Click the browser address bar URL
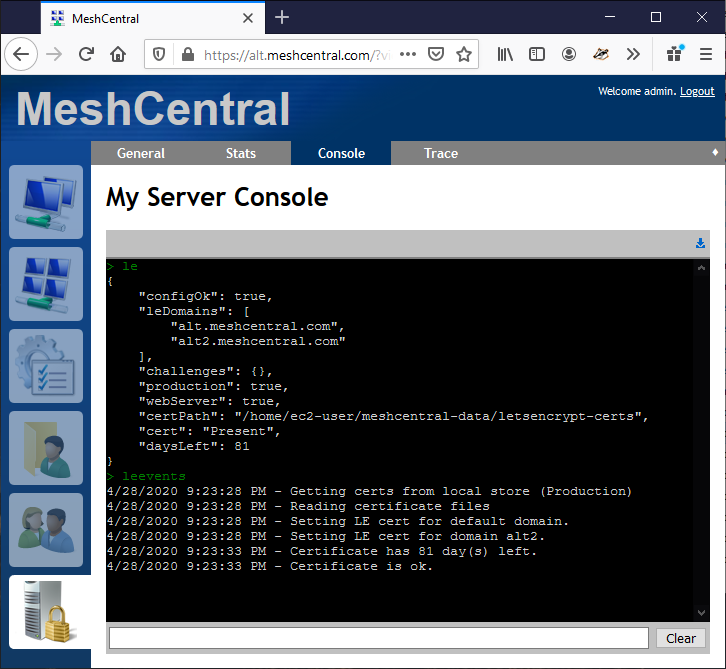This screenshot has width=726, height=669. [296, 55]
